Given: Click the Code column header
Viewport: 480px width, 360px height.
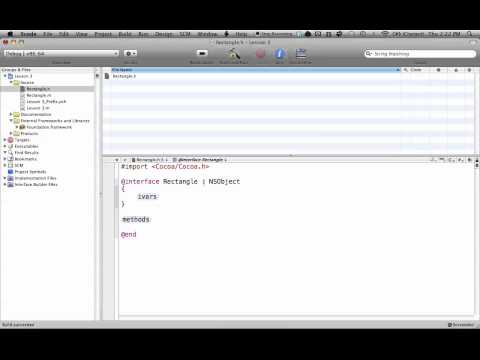Looking at the screenshot, I should (x=416, y=70).
